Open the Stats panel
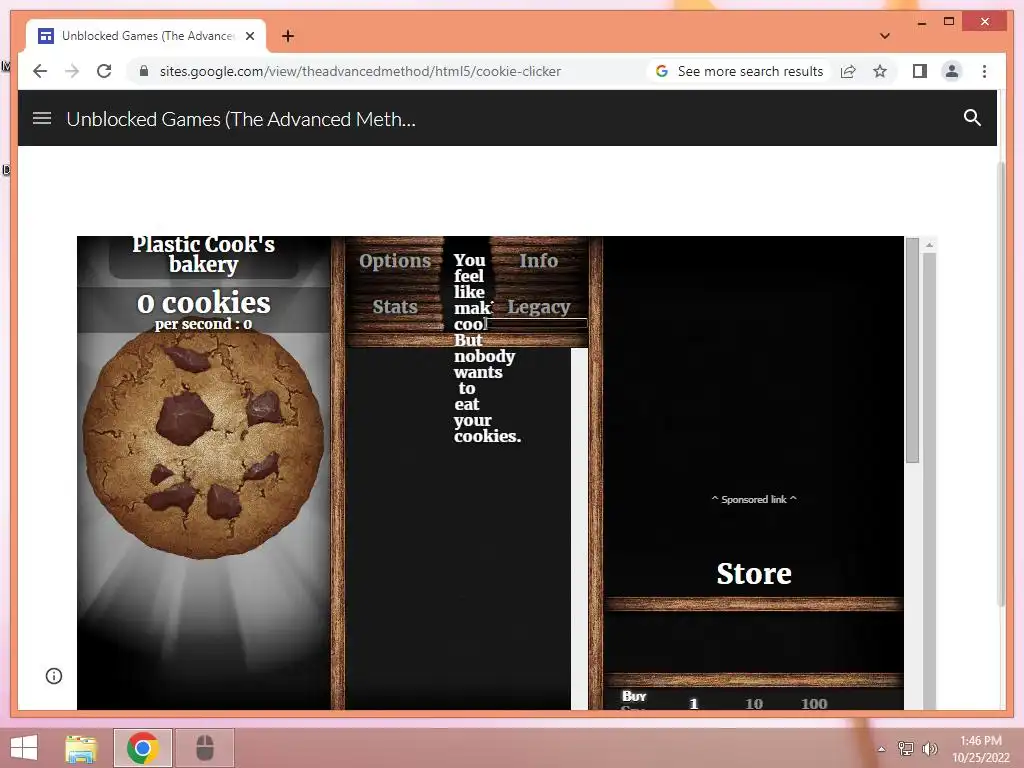Viewport: 1024px width, 768px height. (394, 306)
